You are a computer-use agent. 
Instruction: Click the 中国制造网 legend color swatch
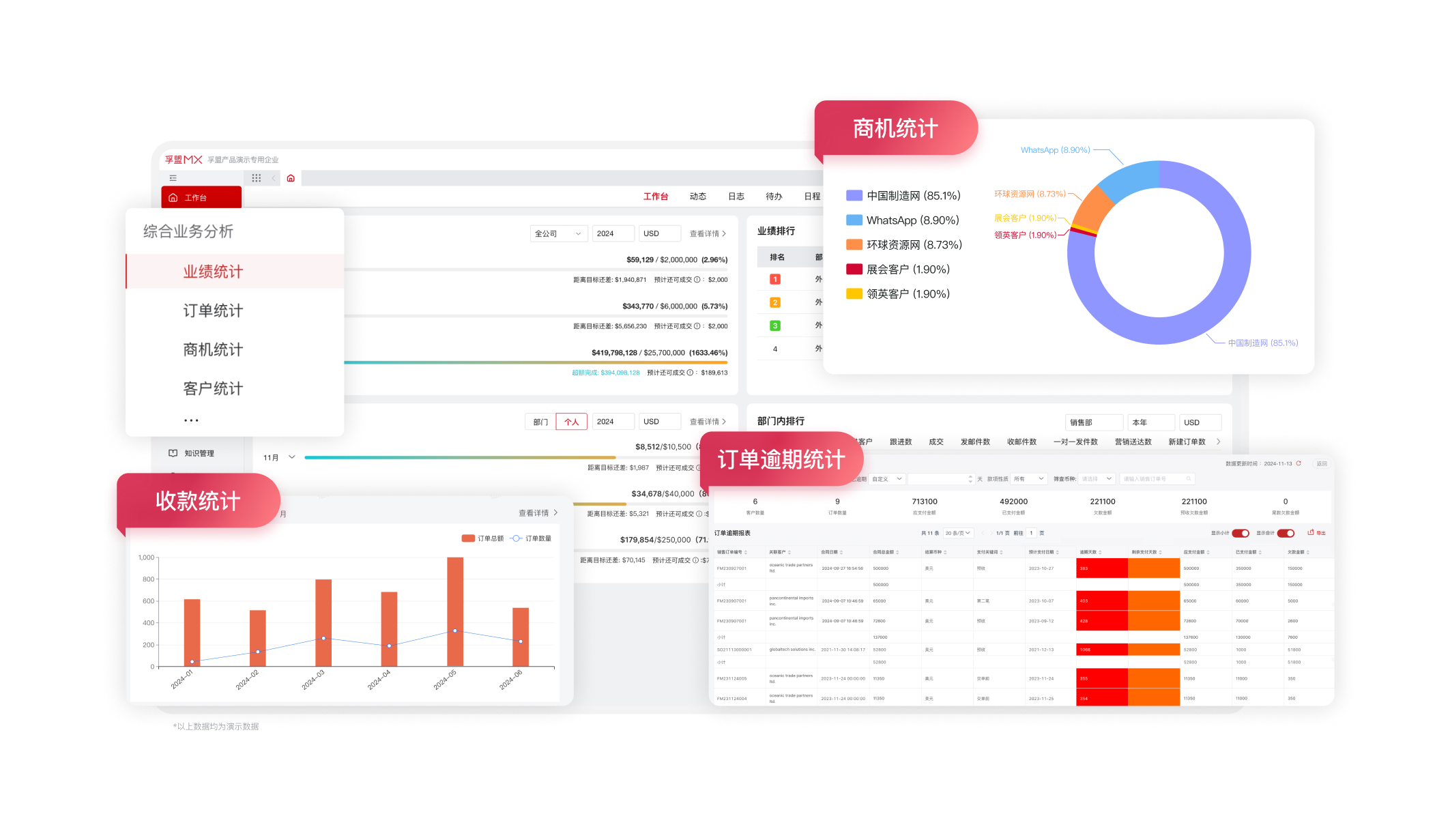click(854, 196)
